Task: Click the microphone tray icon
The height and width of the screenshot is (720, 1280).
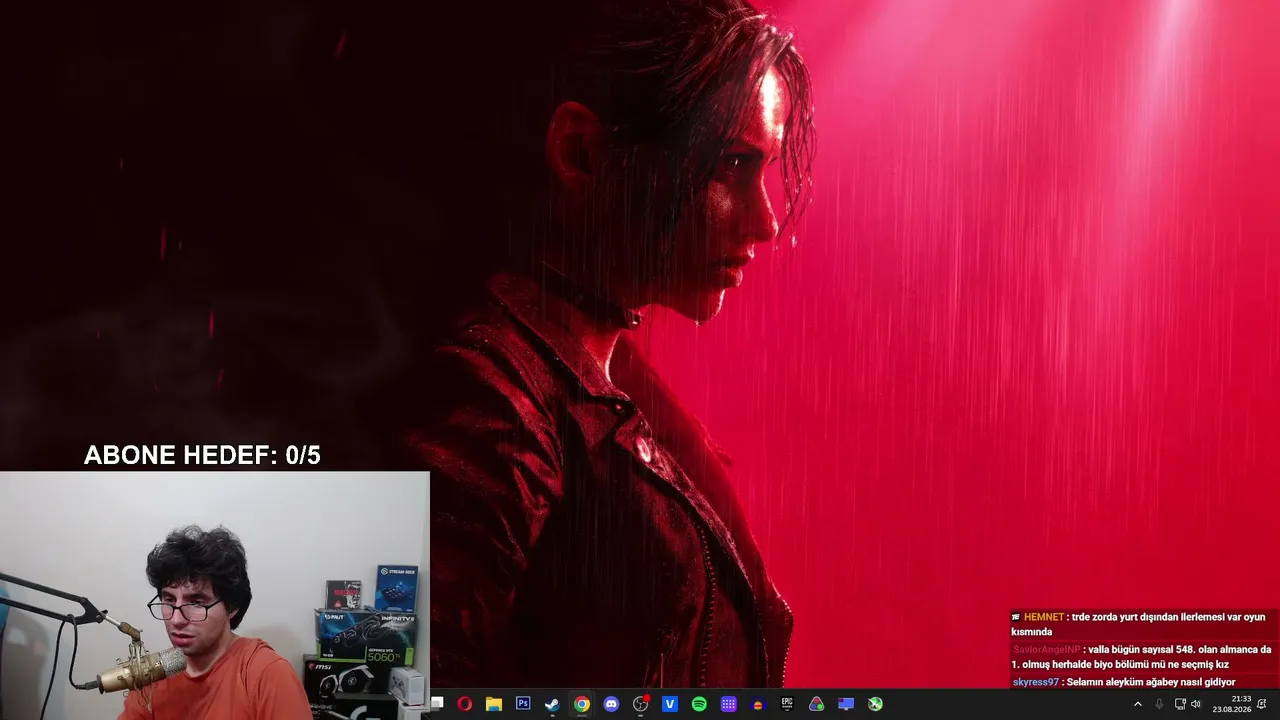Action: coord(1159,704)
